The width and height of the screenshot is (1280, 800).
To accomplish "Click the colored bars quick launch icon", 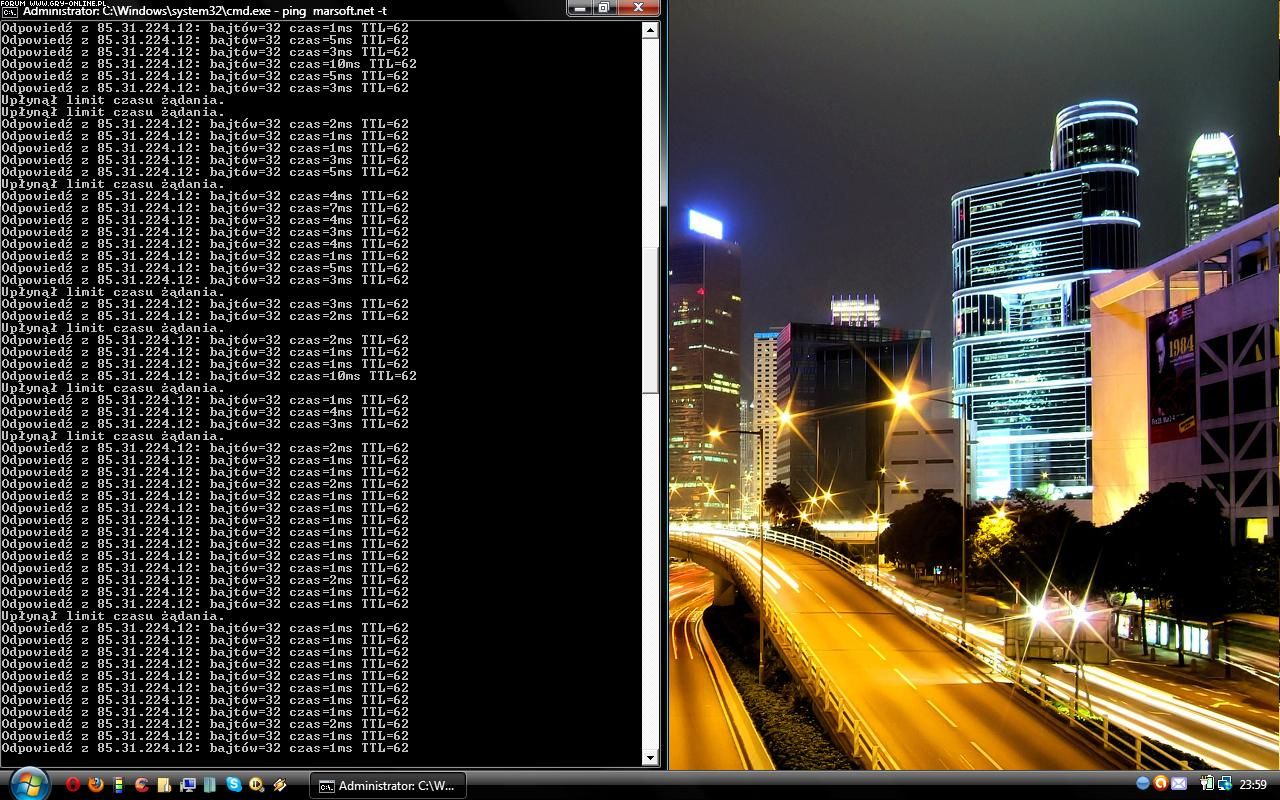I will click(x=119, y=785).
